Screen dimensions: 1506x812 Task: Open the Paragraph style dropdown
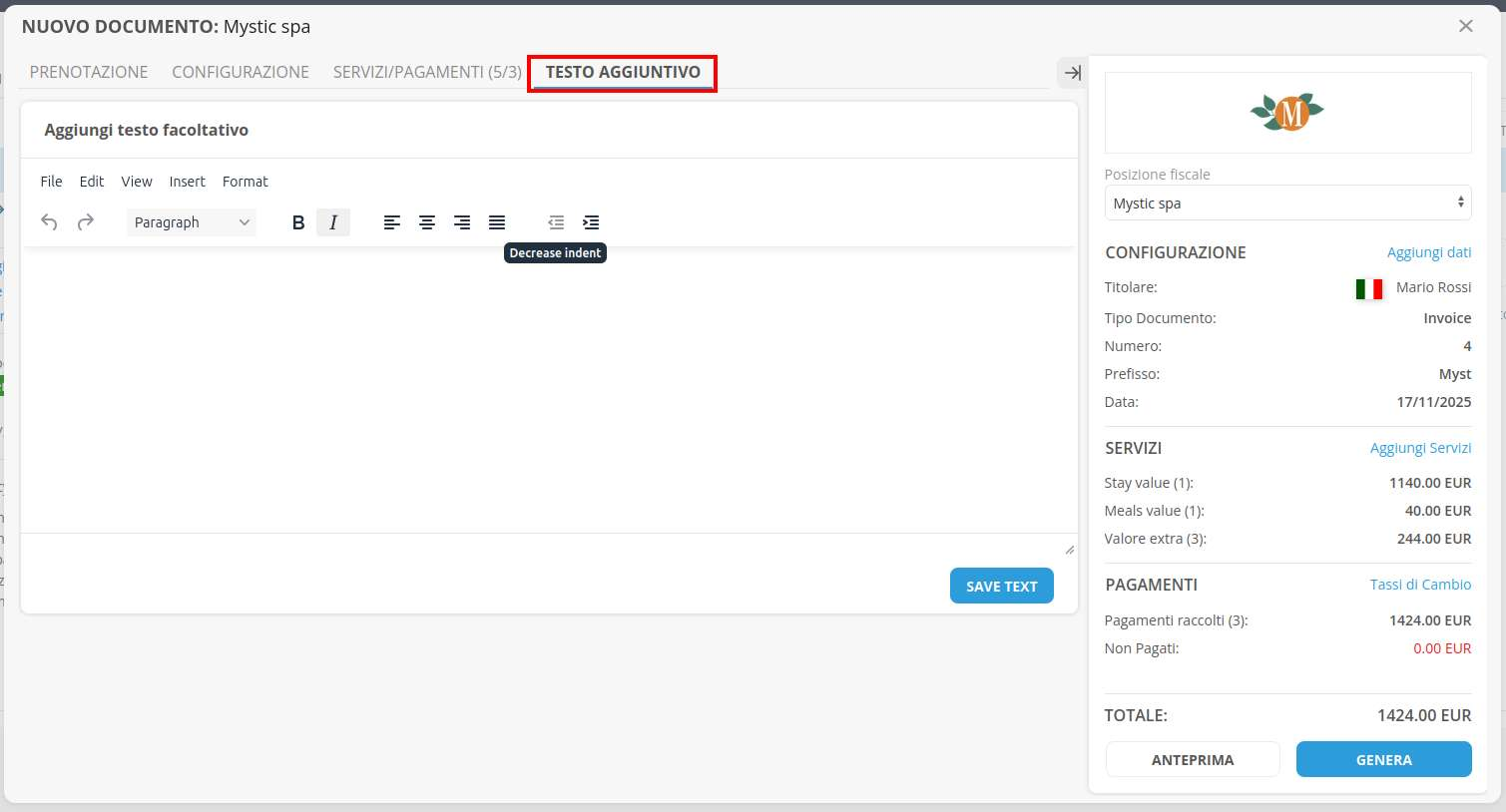[192, 222]
